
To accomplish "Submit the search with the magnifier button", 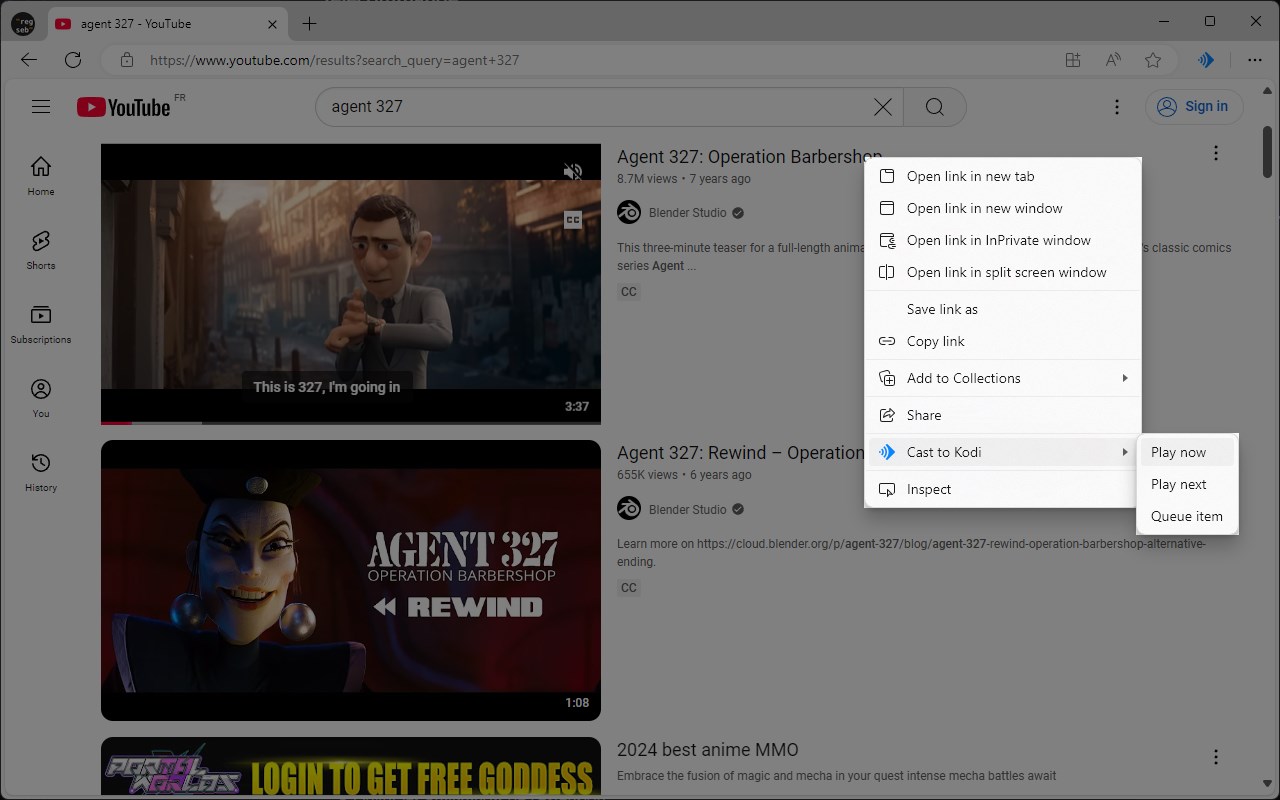I will (935, 107).
